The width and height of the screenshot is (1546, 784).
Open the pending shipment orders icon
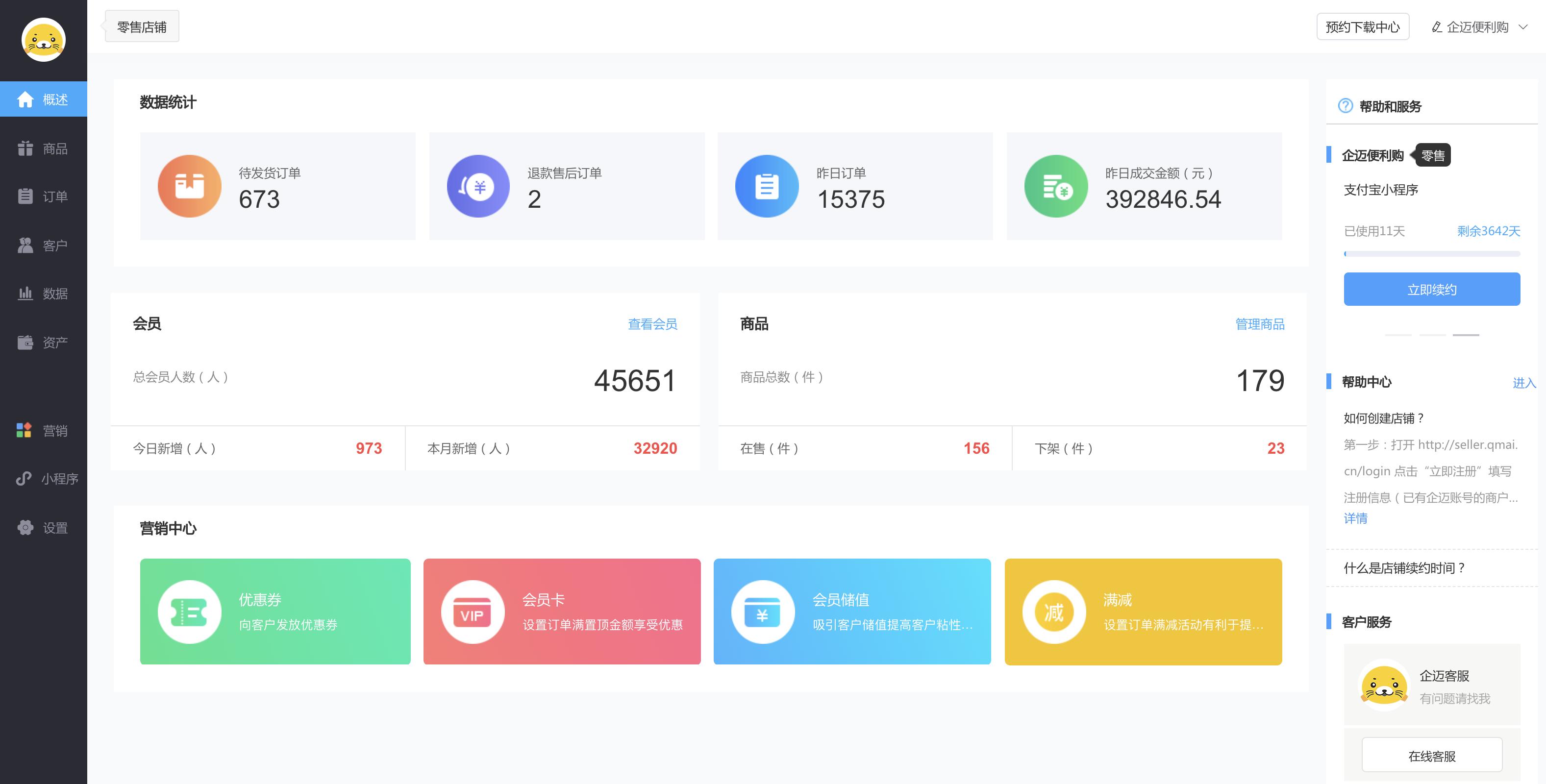coord(189,186)
